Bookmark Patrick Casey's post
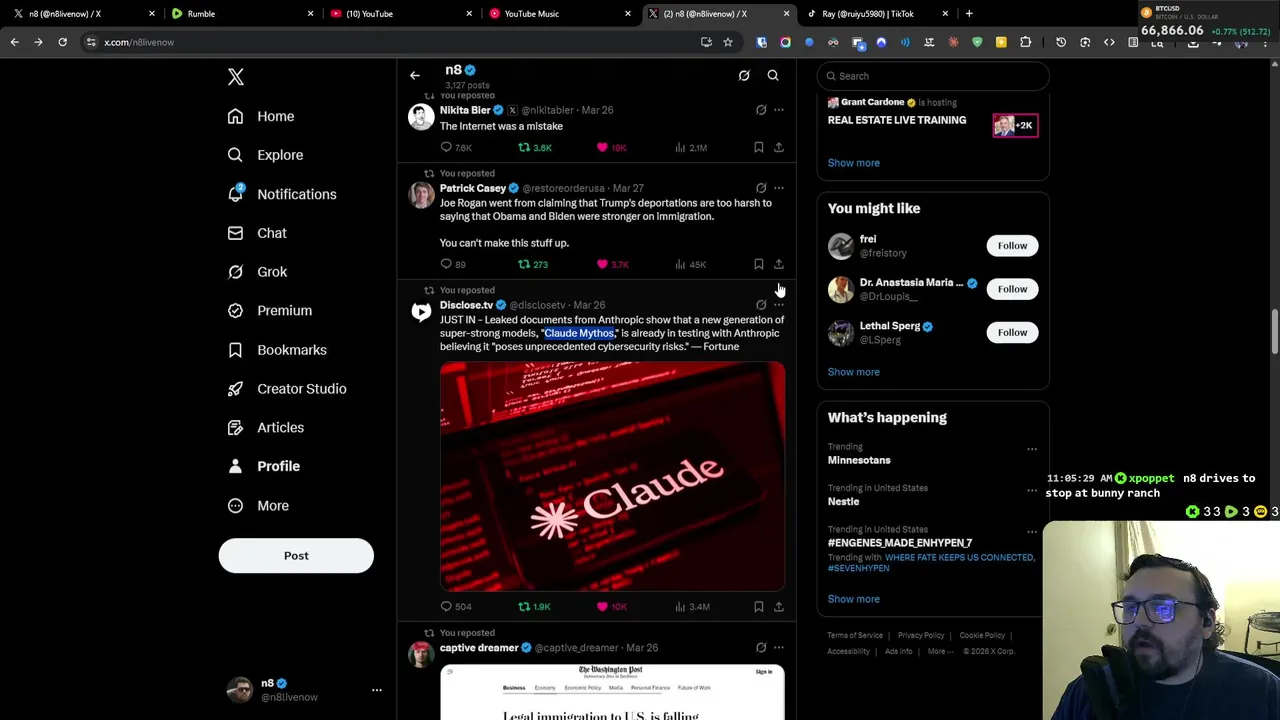Viewport: 1280px width, 720px height. click(x=759, y=264)
